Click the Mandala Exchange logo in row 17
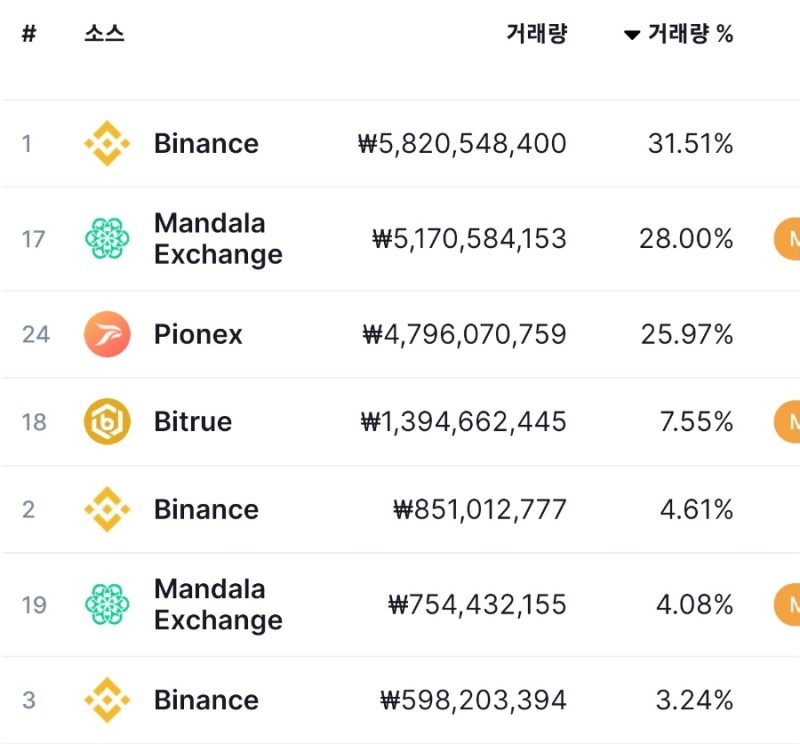The width and height of the screenshot is (800, 744). point(107,238)
